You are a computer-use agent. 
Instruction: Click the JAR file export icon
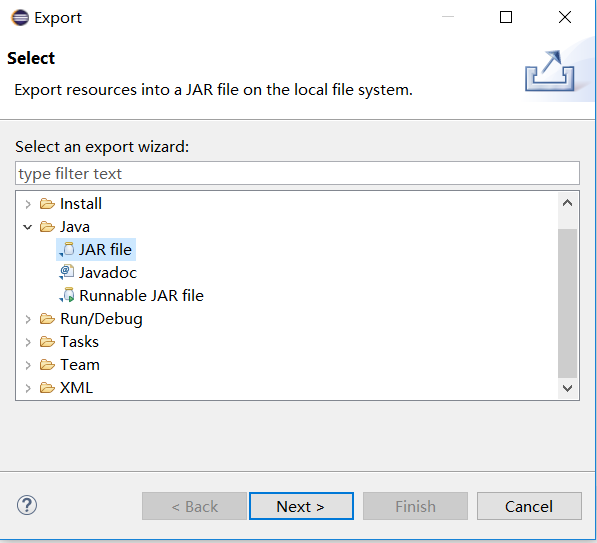(x=67, y=249)
